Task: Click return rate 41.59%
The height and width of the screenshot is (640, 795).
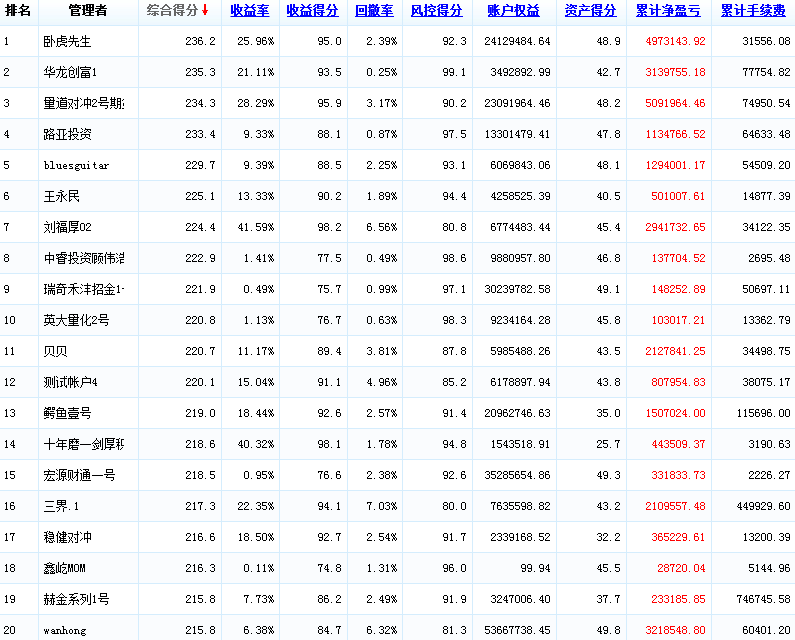Action: coord(256,227)
